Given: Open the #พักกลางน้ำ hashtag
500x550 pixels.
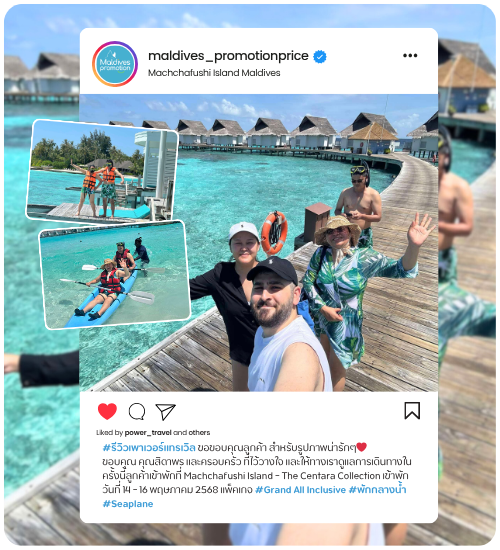Looking at the screenshot, I should pos(377,490).
